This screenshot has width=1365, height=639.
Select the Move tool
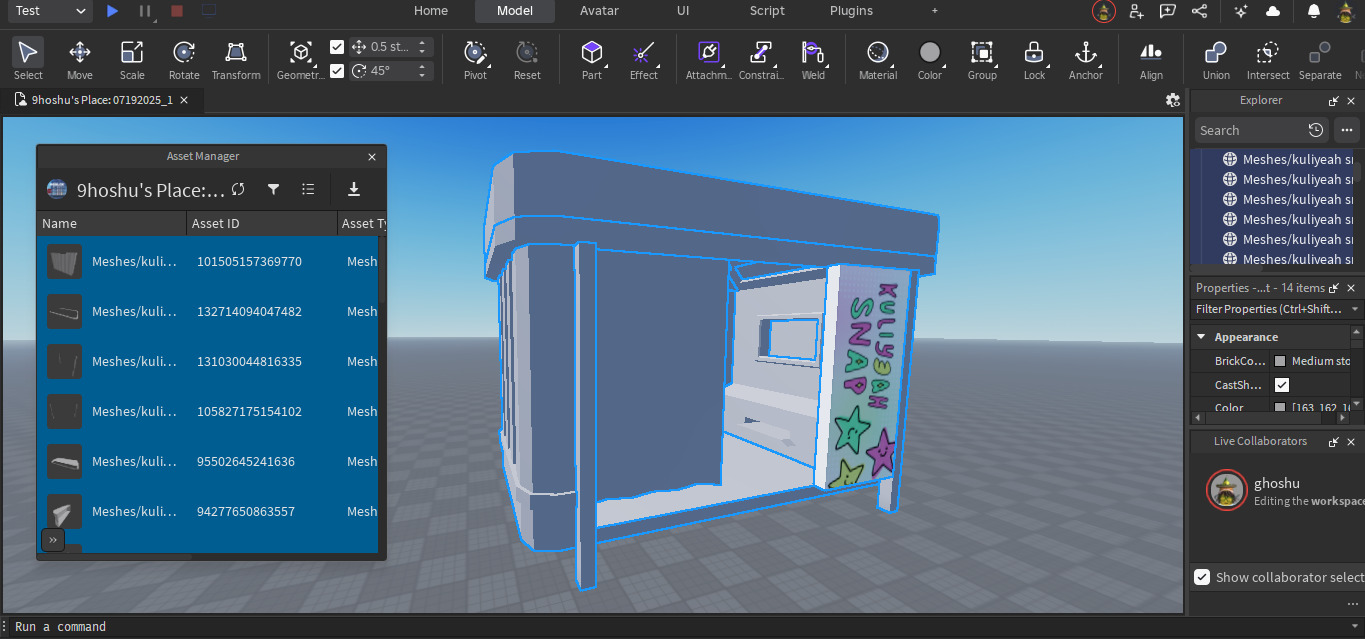coord(80,59)
